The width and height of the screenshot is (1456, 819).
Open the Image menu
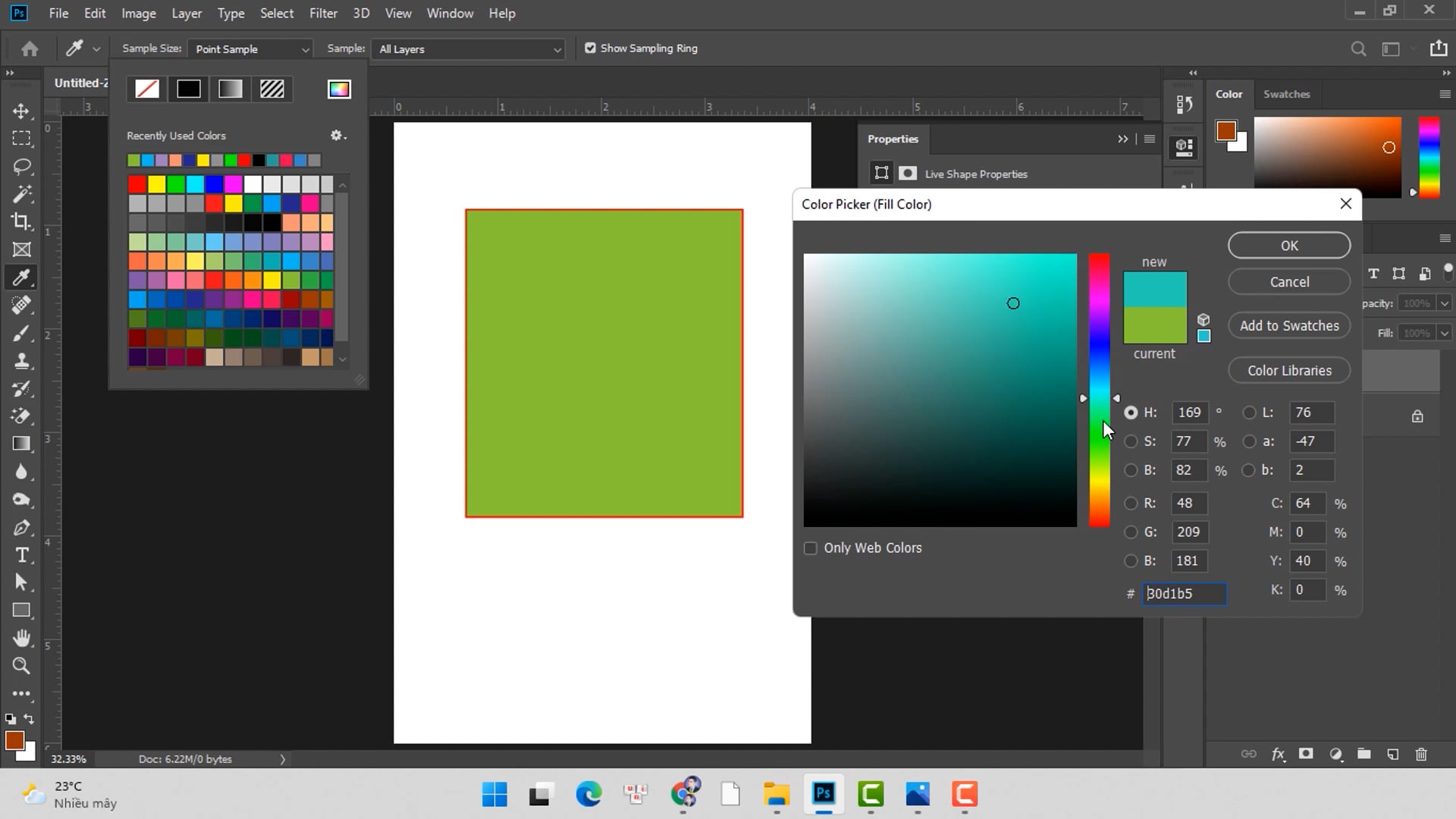pos(139,13)
